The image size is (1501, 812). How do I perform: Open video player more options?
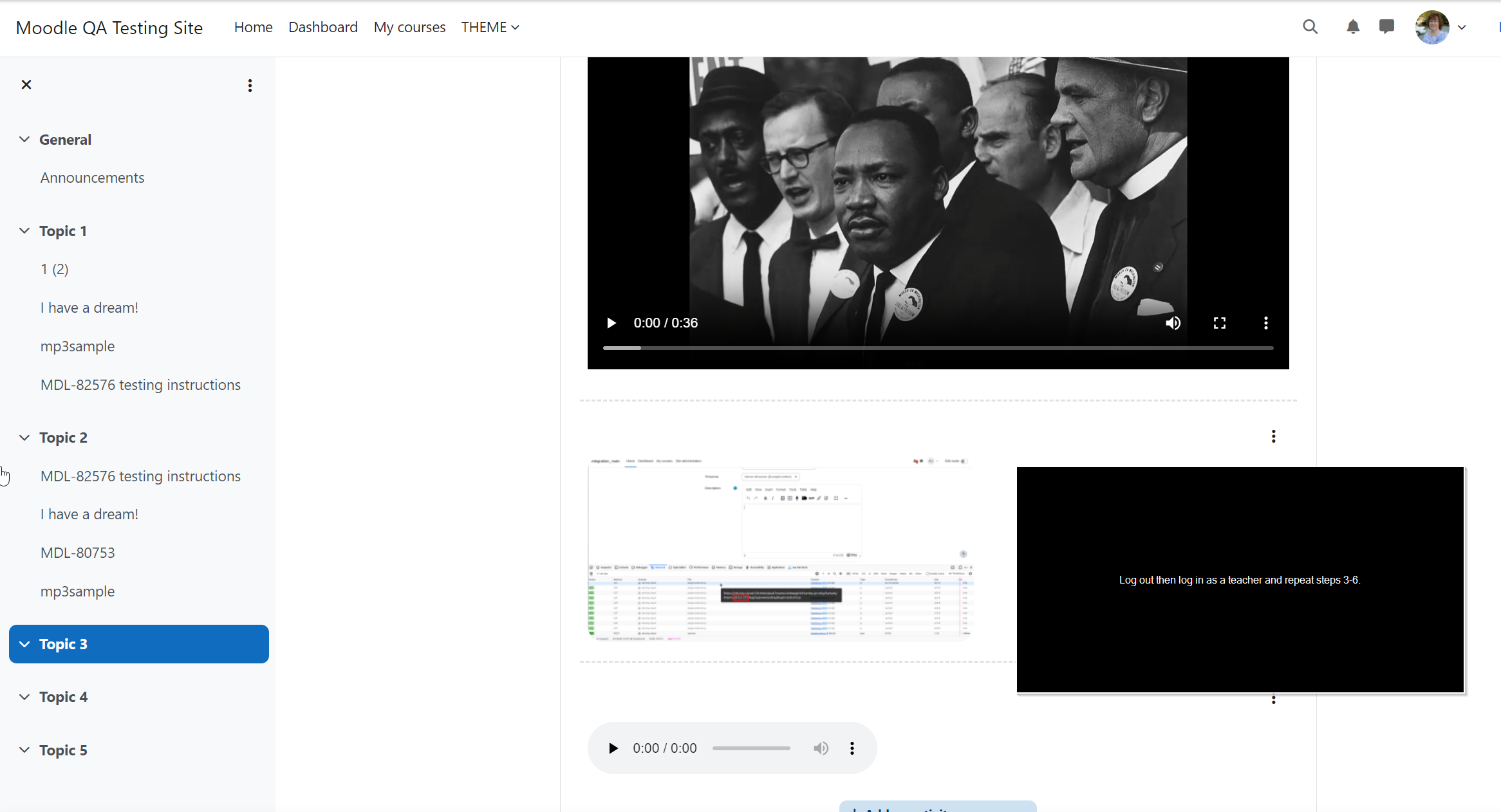[1266, 323]
